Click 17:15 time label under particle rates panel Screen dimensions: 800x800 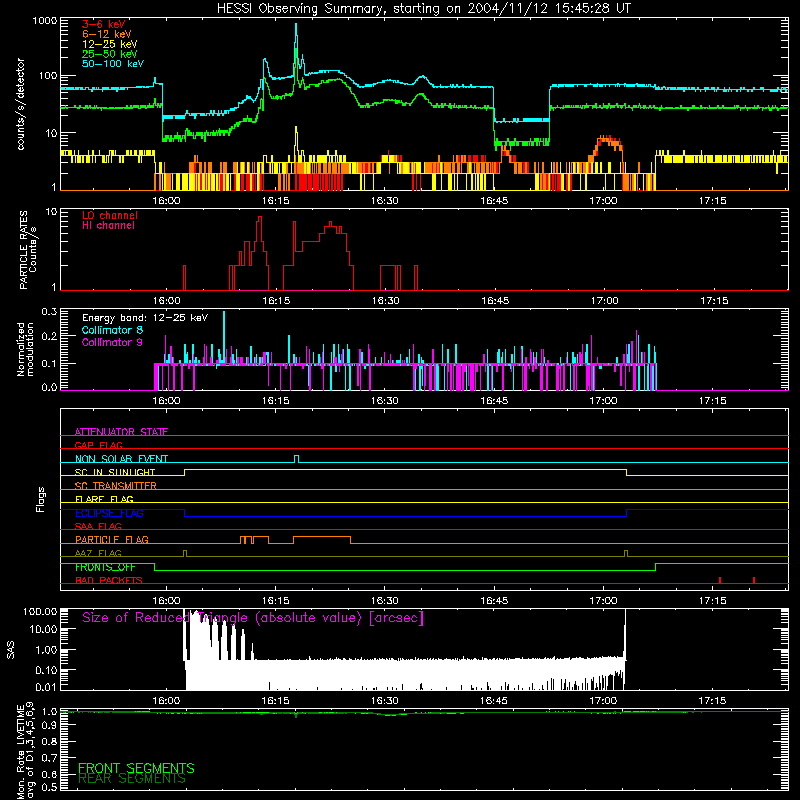(x=714, y=301)
